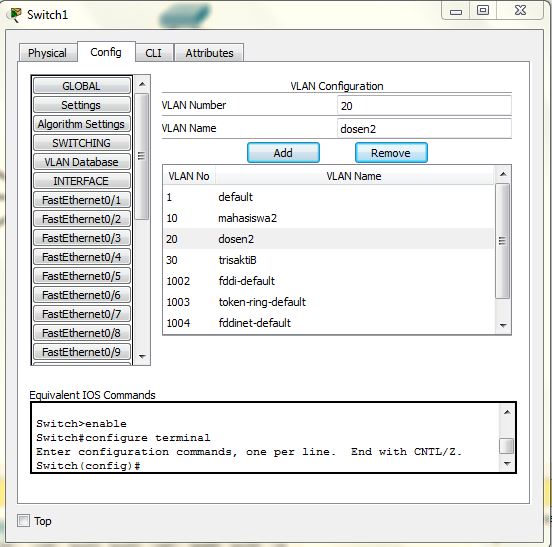Select VLAN 1003 token-ring-default row

click(x=328, y=302)
